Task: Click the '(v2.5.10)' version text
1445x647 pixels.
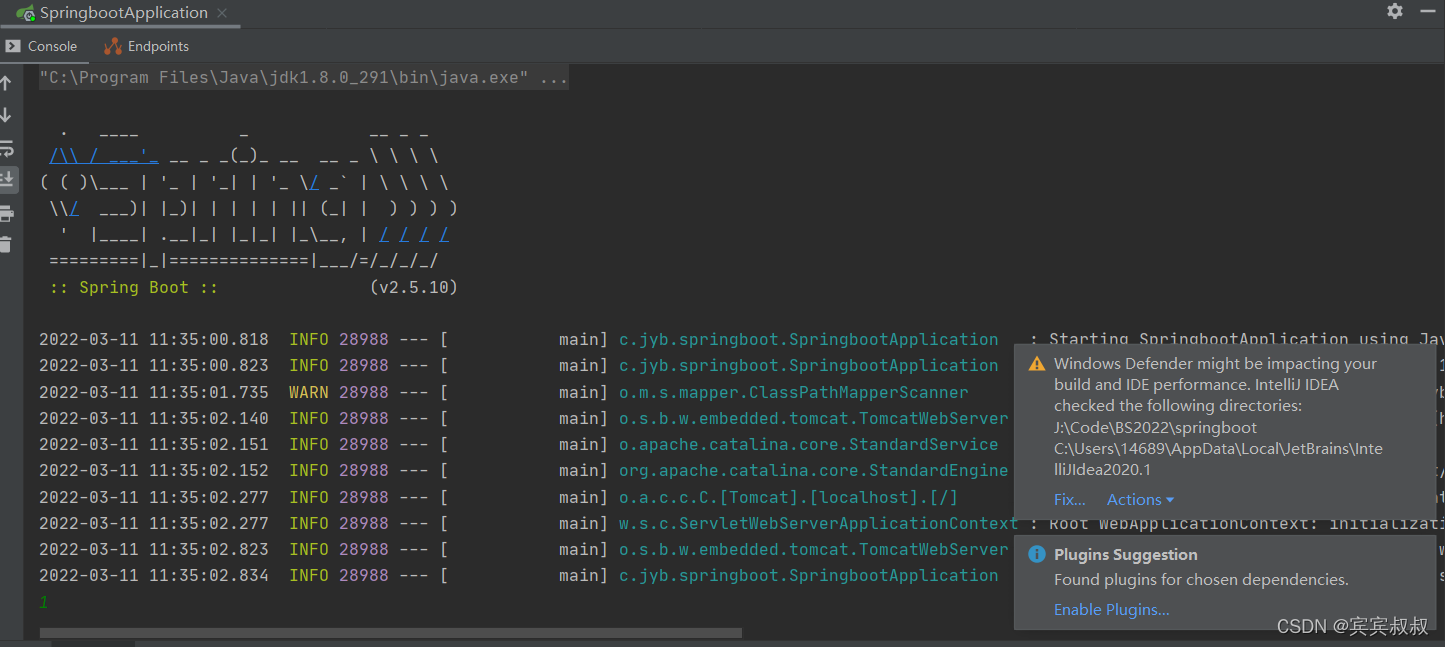Action: pos(413,287)
